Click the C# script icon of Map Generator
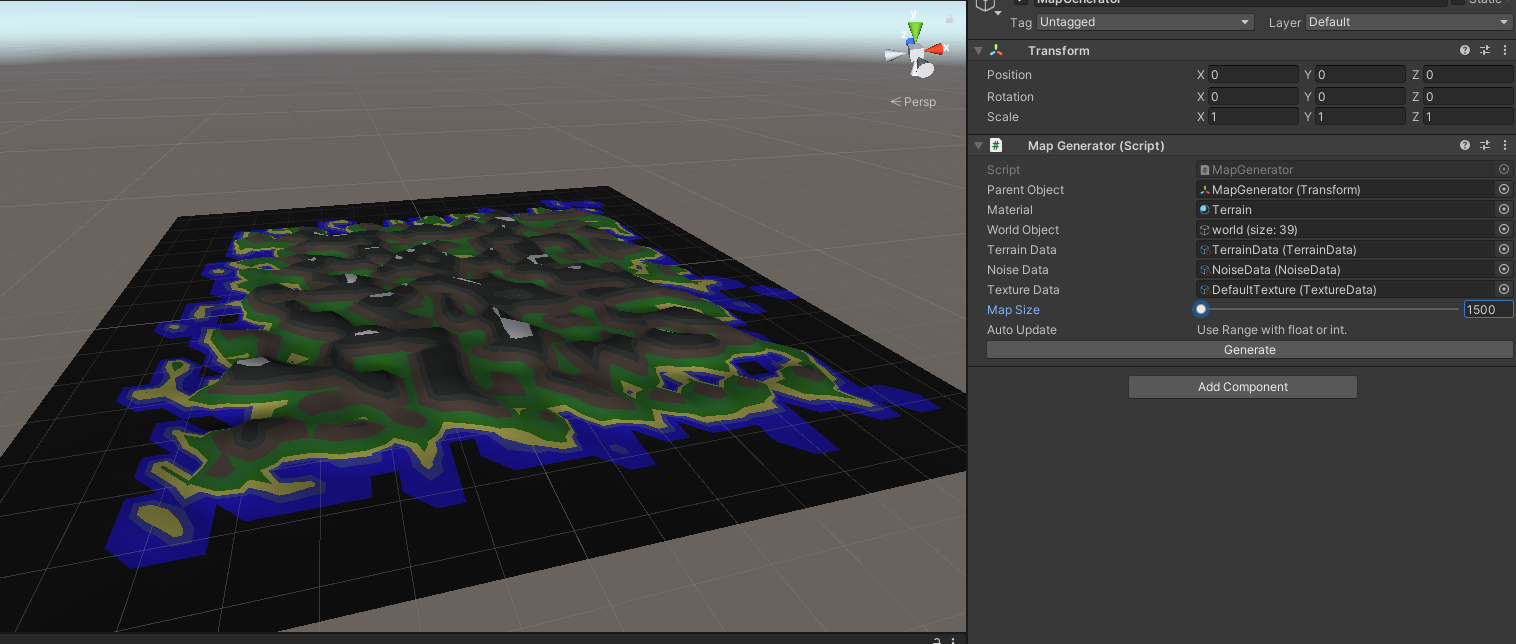Image resolution: width=1516 pixels, height=644 pixels. pos(996,145)
